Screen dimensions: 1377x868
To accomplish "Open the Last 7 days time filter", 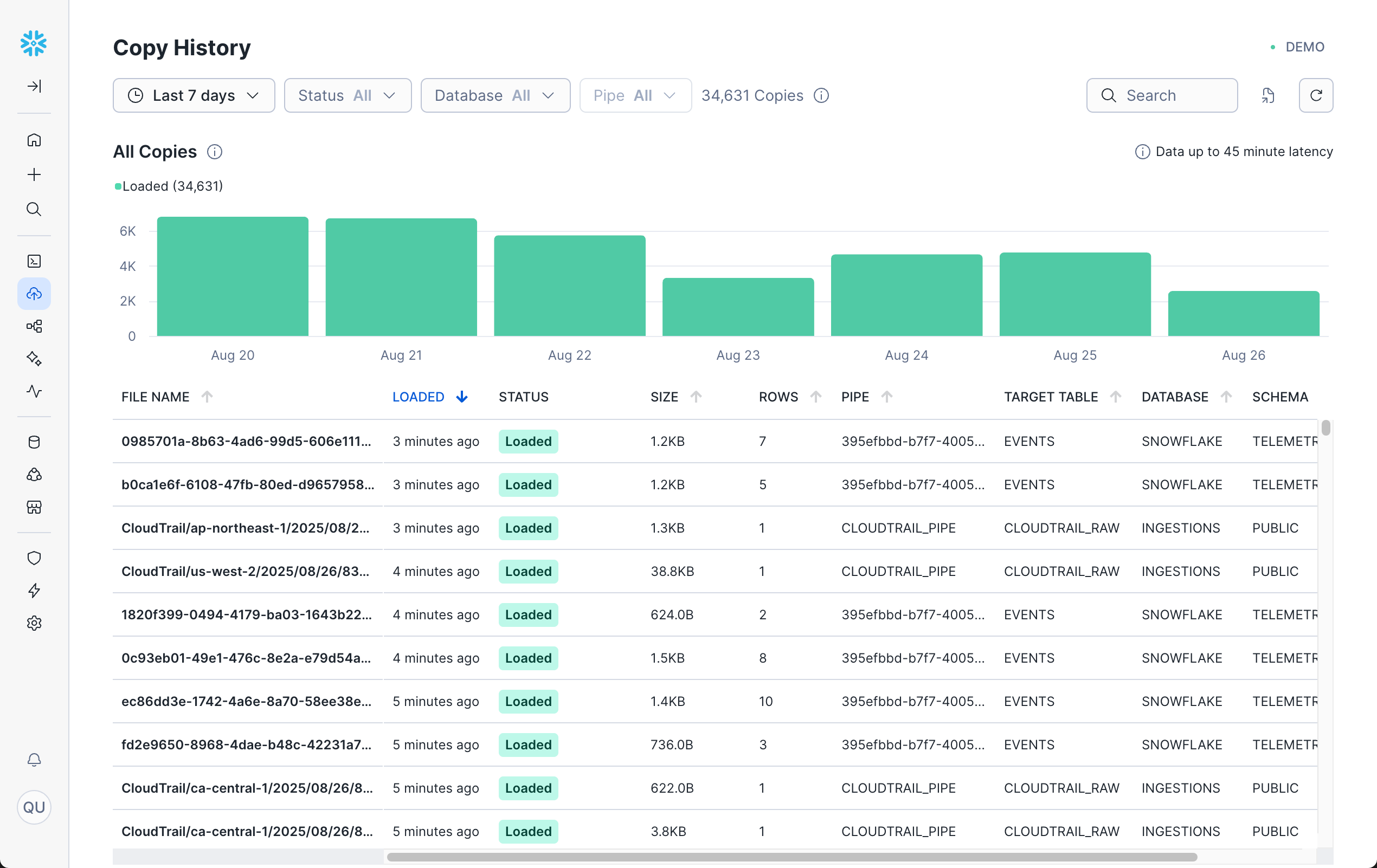I will tap(194, 95).
